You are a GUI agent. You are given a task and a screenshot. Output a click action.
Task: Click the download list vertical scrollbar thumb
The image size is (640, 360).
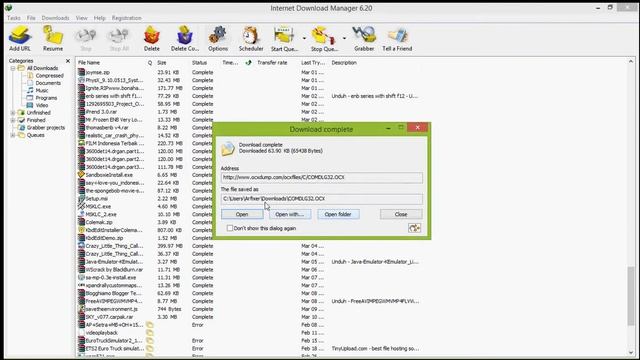[631, 296]
